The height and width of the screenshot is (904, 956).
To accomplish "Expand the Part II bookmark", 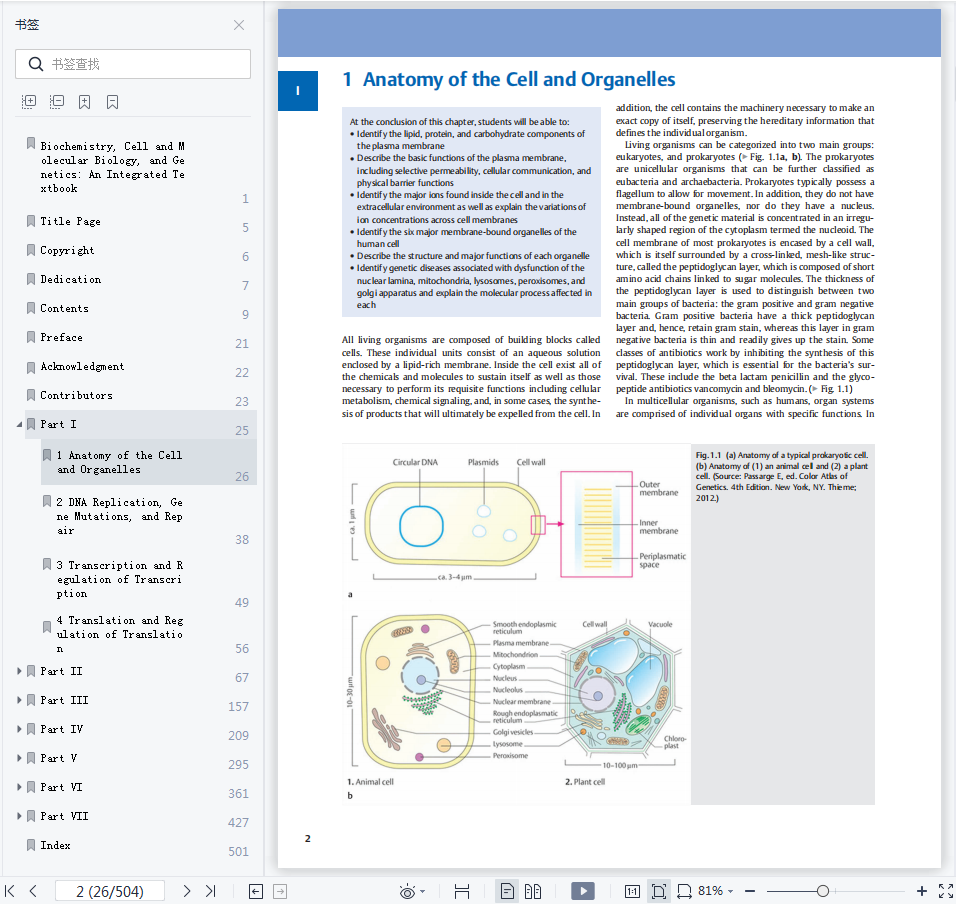I will [19, 671].
